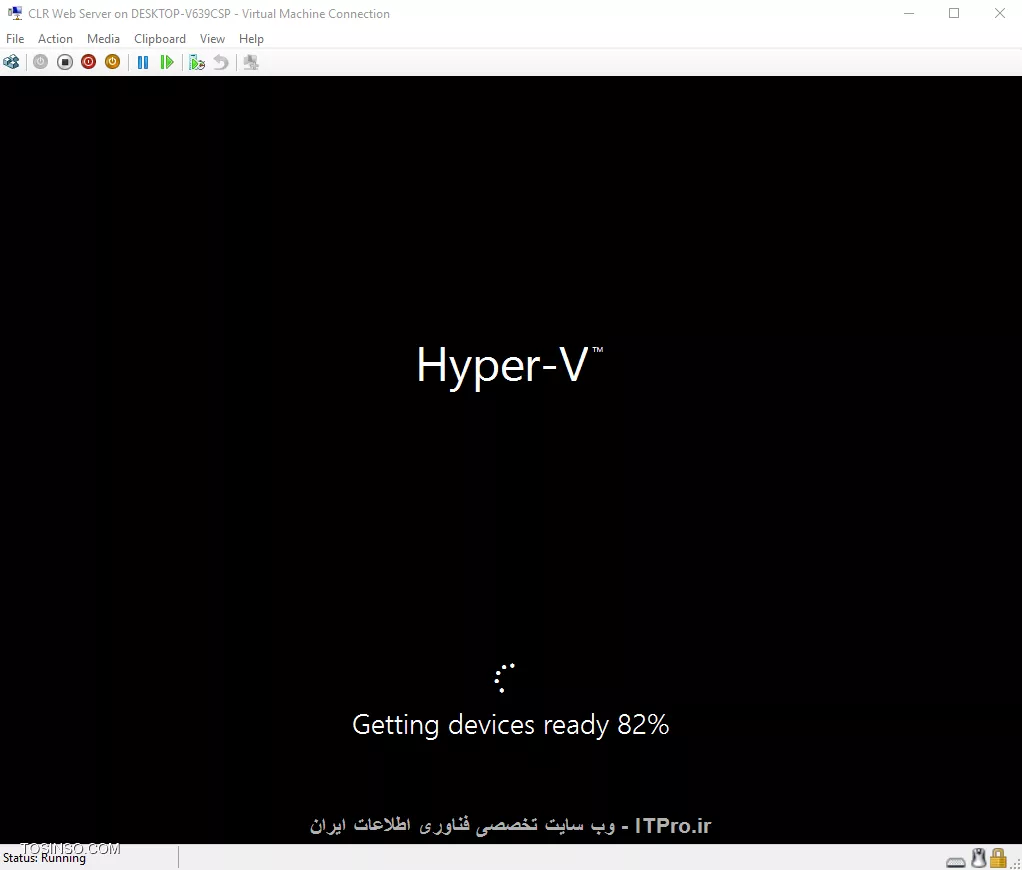Resume the virtual machine with the green arrow
1022x870 pixels.
pyautogui.click(x=167, y=62)
